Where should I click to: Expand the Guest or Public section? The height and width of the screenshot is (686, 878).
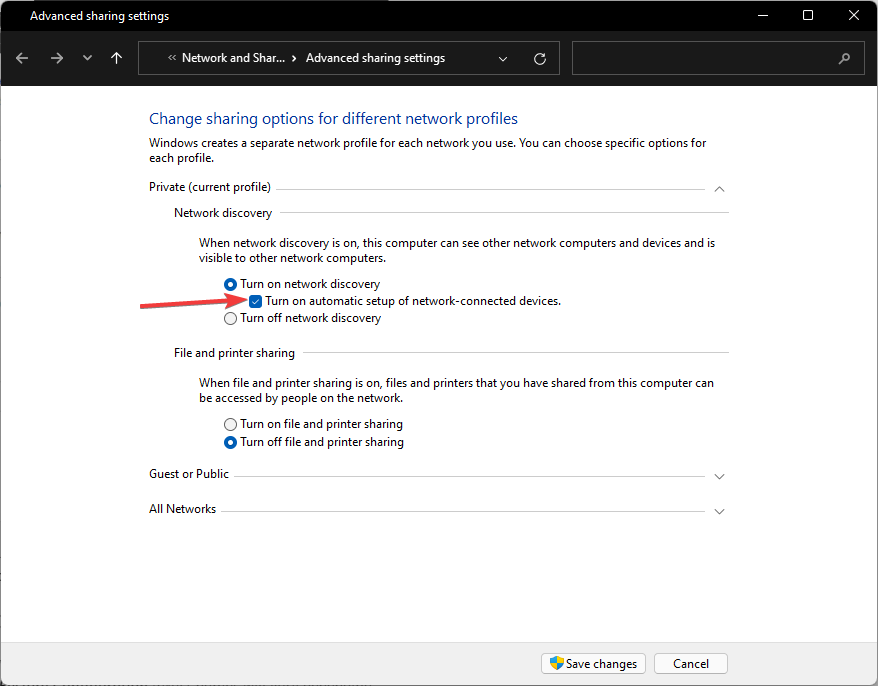(x=719, y=476)
